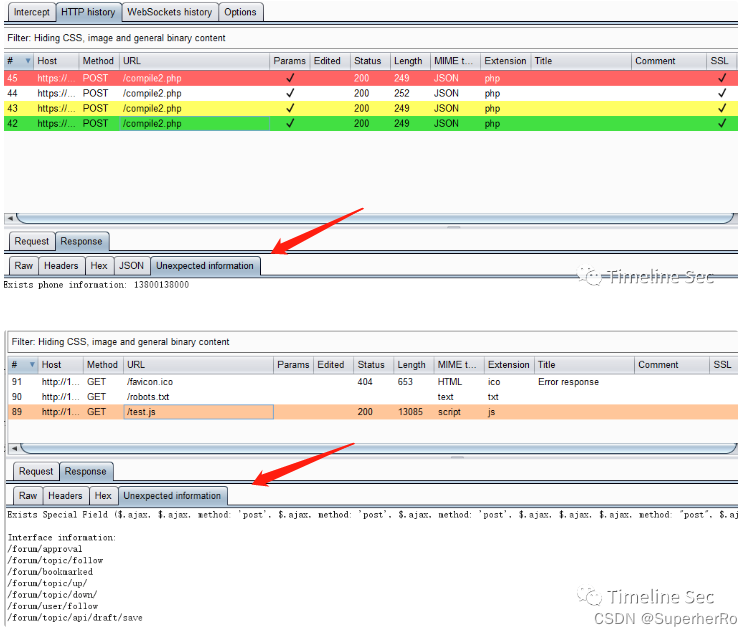The height and width of the screenshot is (636, 752).
Task: Open lower Response tab
Action: point(85,471)
